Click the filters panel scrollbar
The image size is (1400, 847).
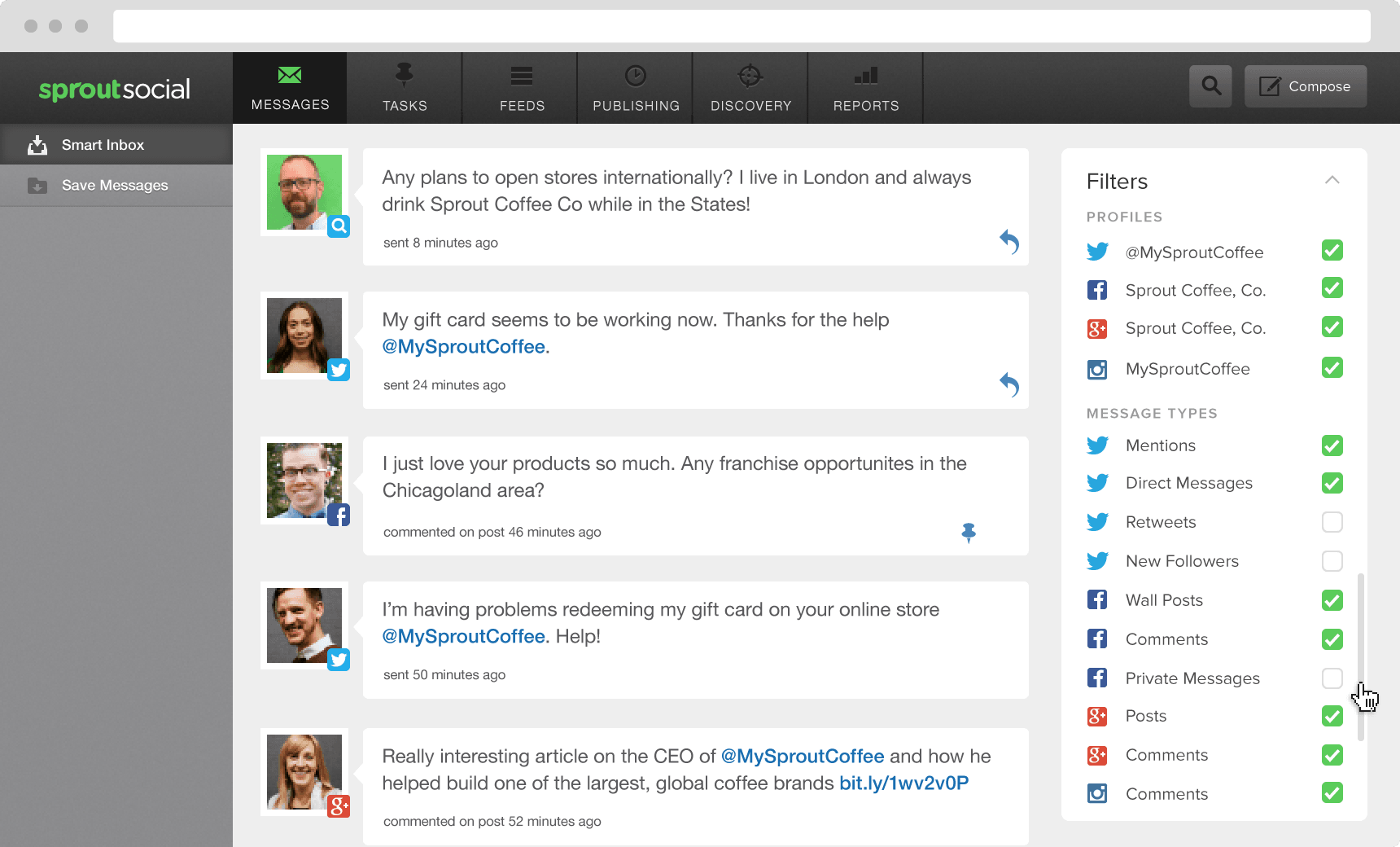[1361, 657]
